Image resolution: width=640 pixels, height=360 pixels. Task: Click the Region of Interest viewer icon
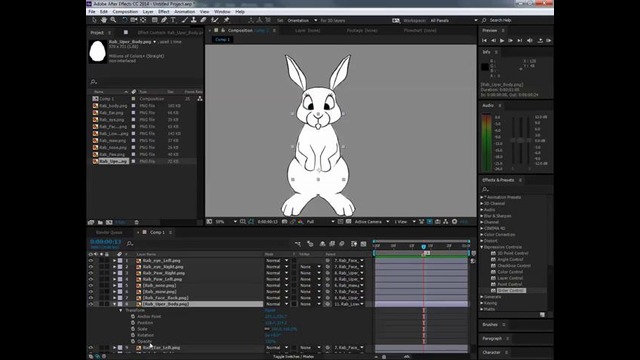(x=340, y=222)
